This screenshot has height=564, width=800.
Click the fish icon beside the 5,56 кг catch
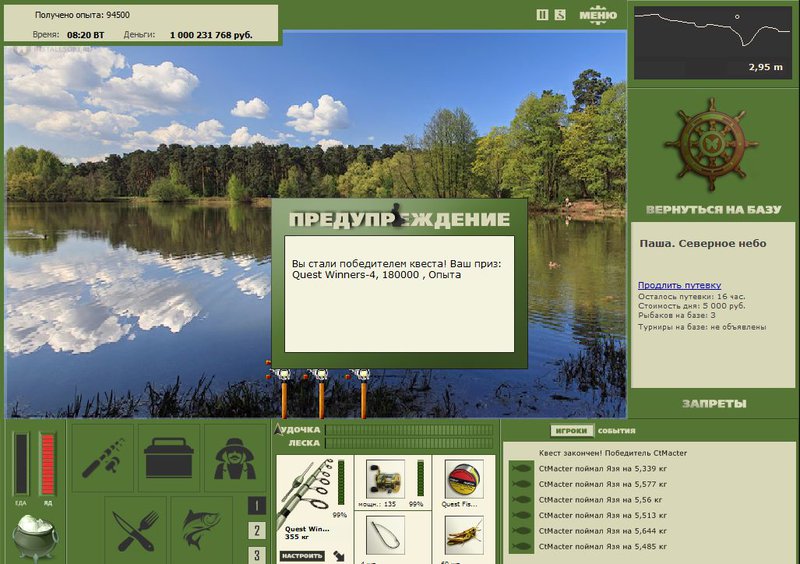click(x=521, y=500)
